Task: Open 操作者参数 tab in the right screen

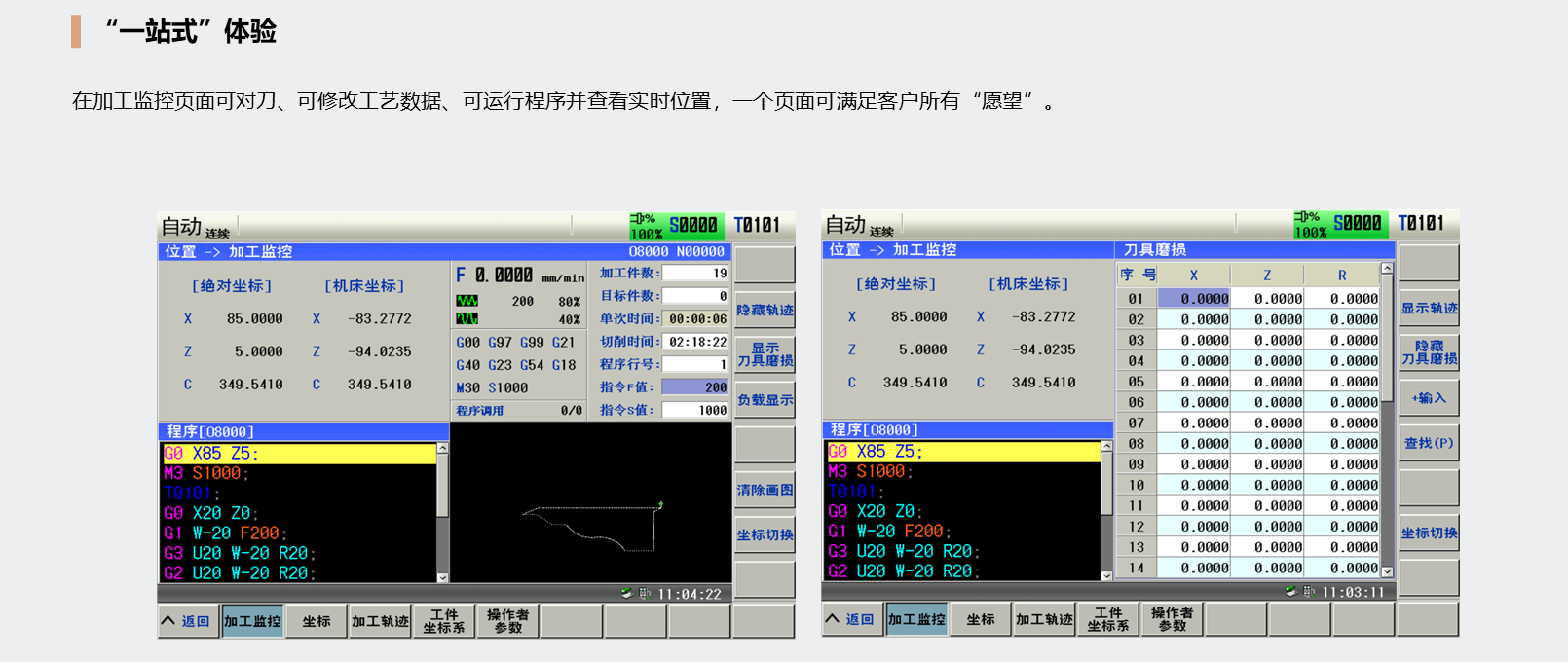Action: pyautogui.click(x=1172, y=619)
